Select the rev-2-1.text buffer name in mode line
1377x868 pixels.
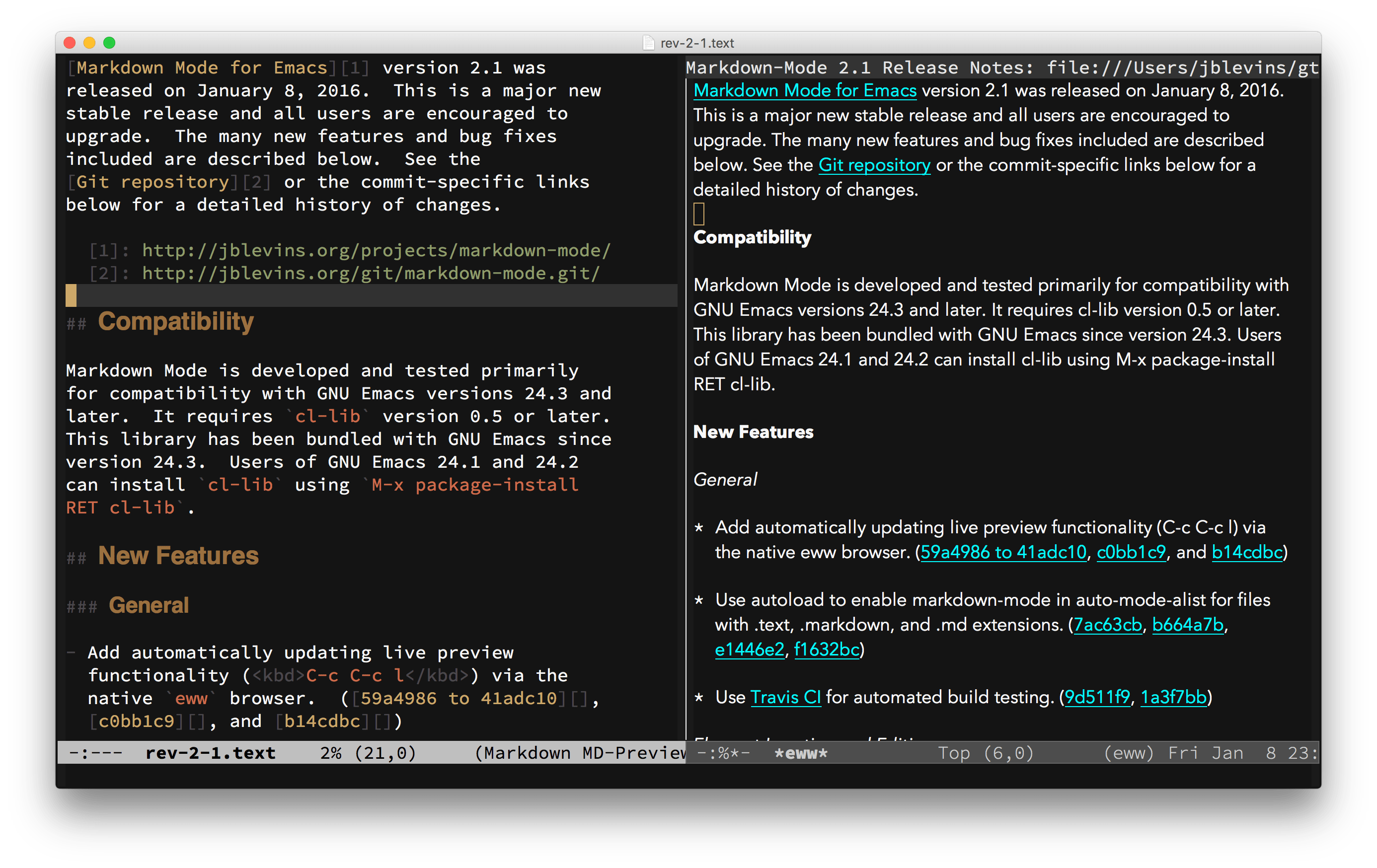pyautogui.click(x=211, y=752)
